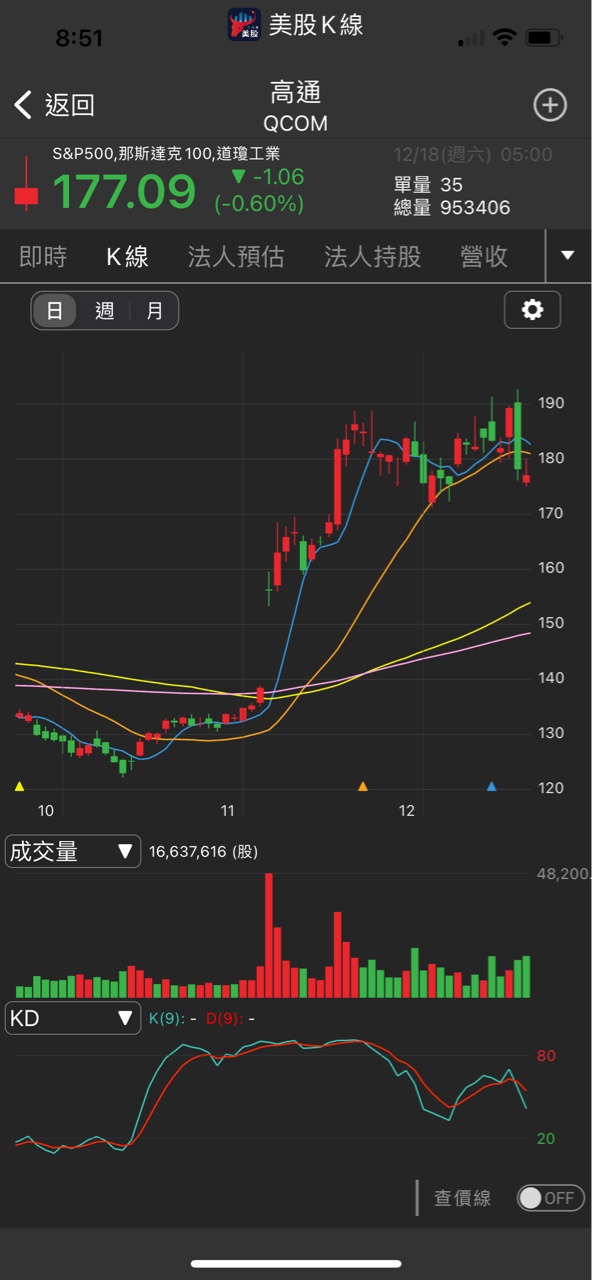This screenshot has width=592, height=1280.
Task: Tap the -1.06 price change
Action: tap(268, 177)
